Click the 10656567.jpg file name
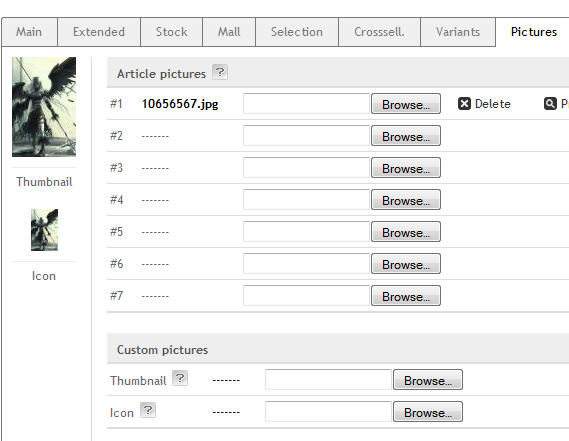Viewport: 569px width, 441px height. [x=180, y=104]
